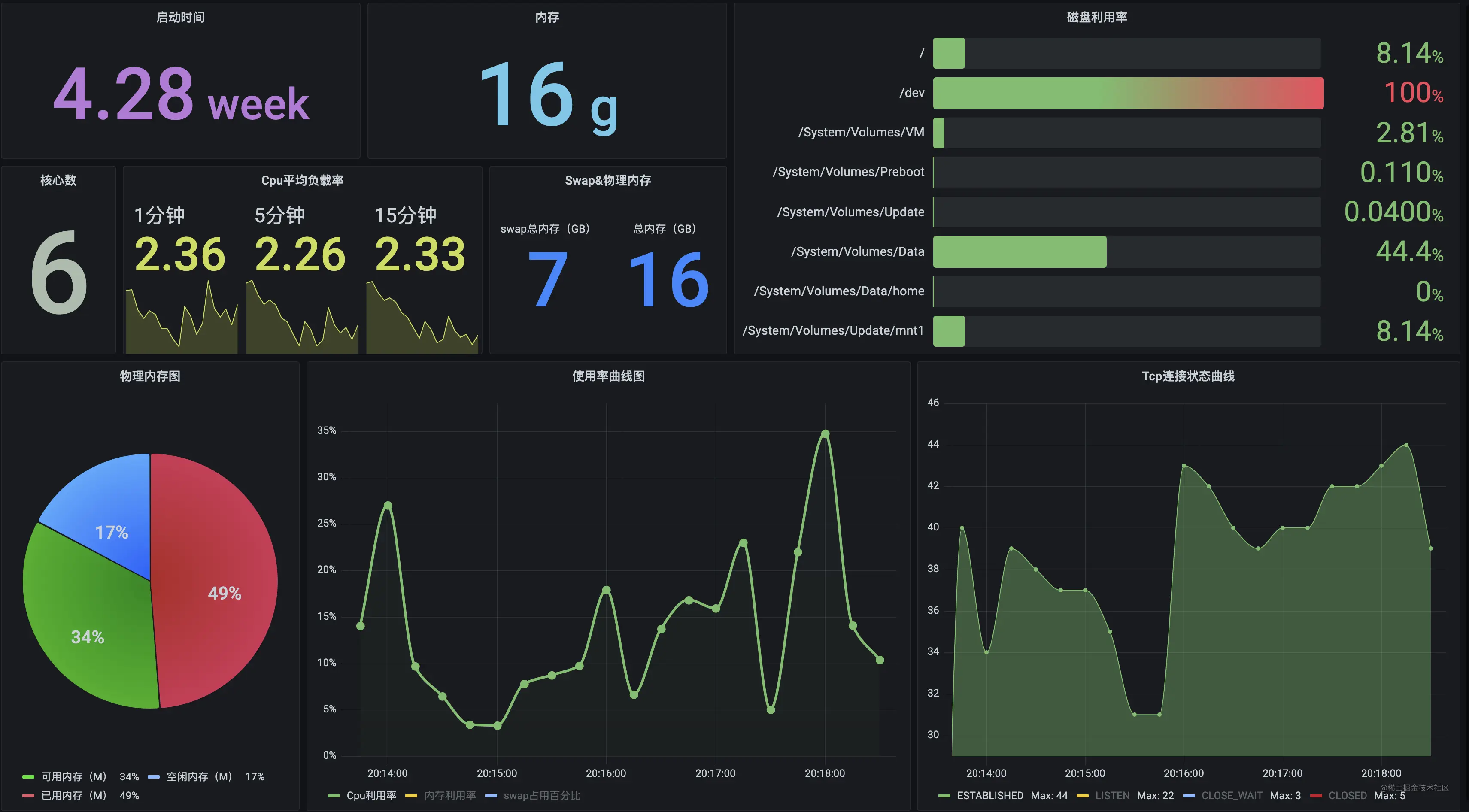Viewport: 1469px width, 812px height.
Task: Open the Tcp连接状态曲线 panel title menu
Action: click(1188, 376)
